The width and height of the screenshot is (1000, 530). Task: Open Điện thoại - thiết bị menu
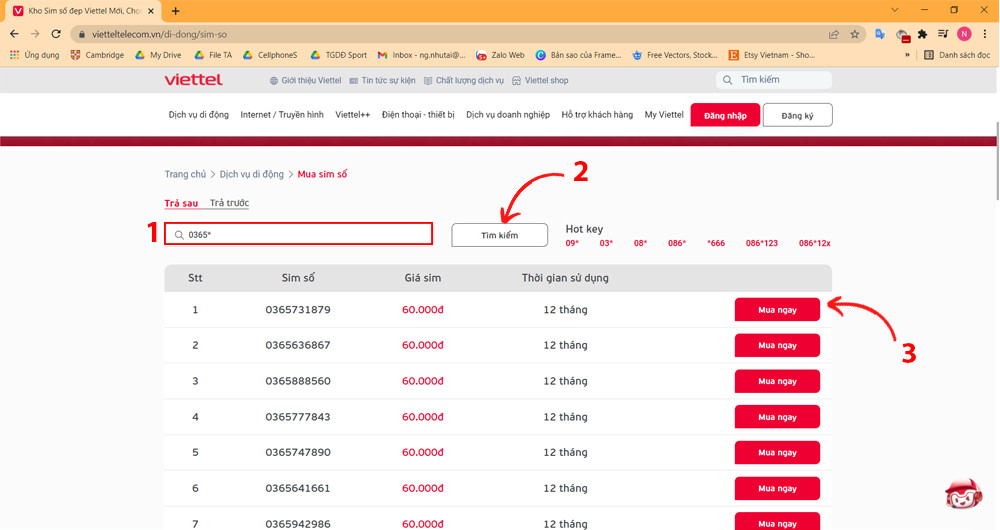[418, 115]
